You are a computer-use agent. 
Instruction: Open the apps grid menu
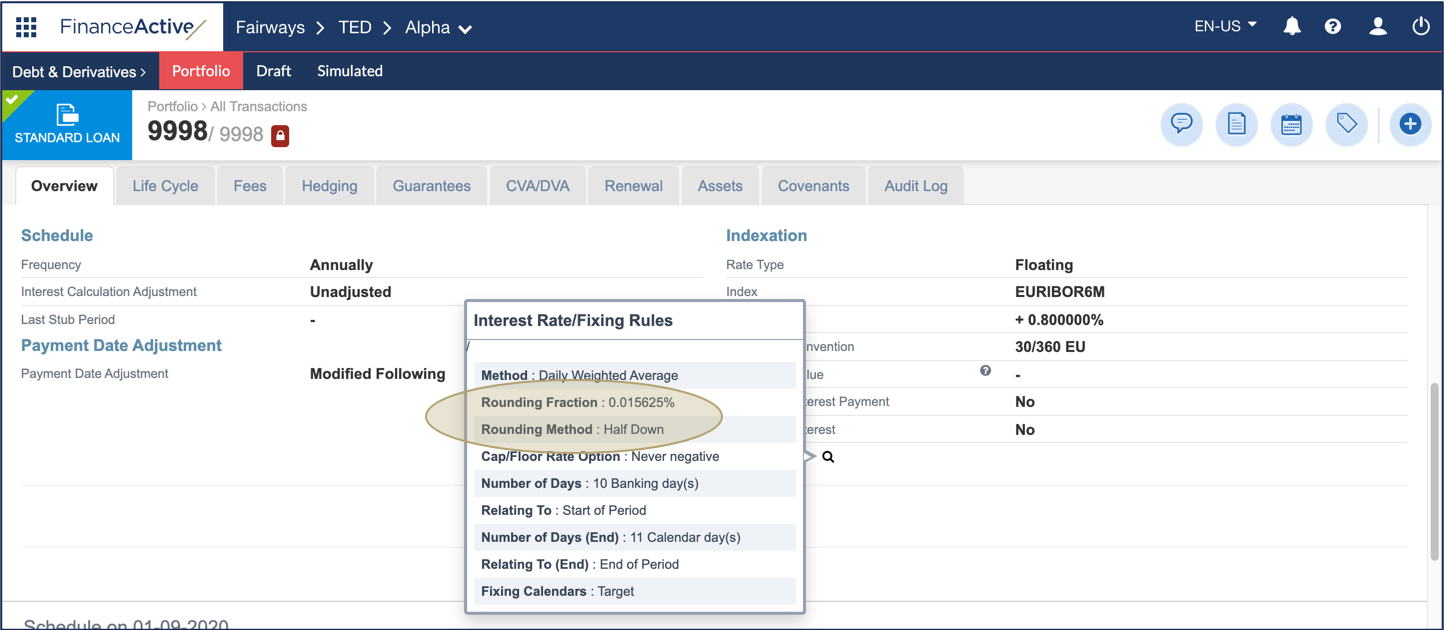tap(26, 27)
